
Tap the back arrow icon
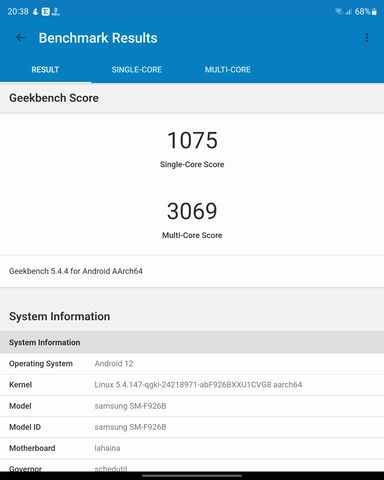pyautogui.click(x=21, y=38)
